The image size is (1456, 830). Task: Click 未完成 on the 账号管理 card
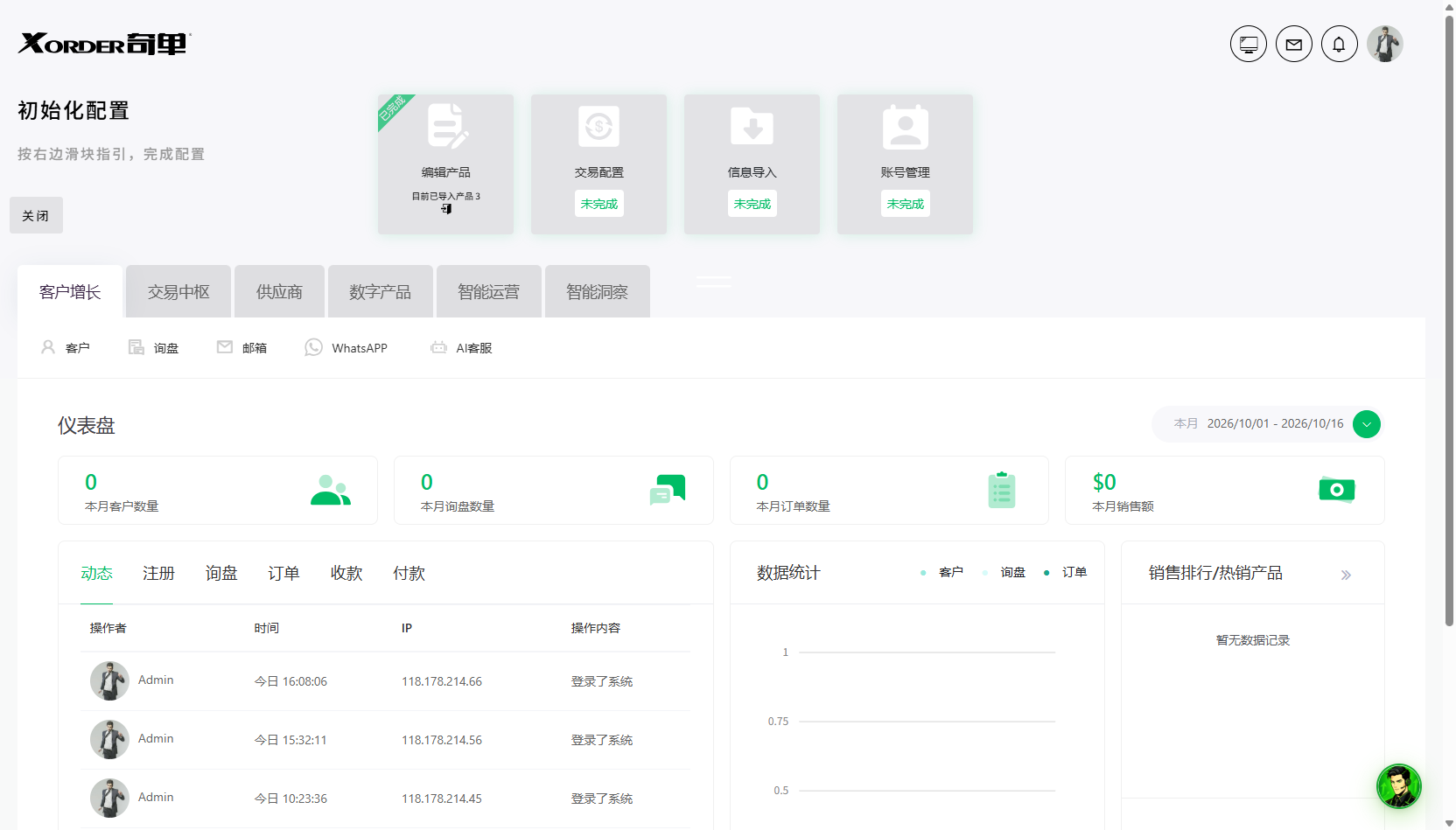pyautogui.click(x=906, y=204)
